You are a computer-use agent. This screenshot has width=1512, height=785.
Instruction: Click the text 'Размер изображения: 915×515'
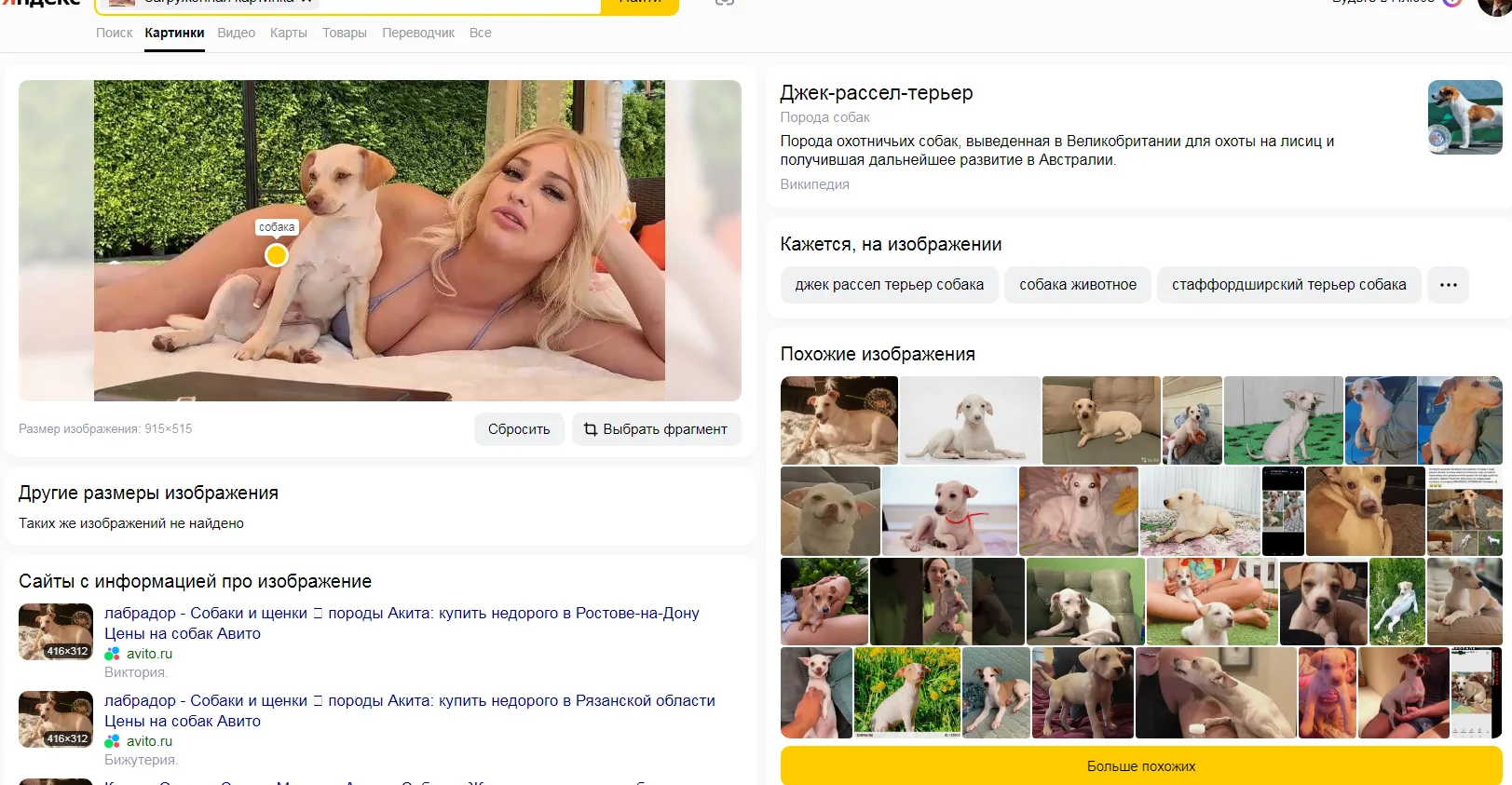click(105, 429)
